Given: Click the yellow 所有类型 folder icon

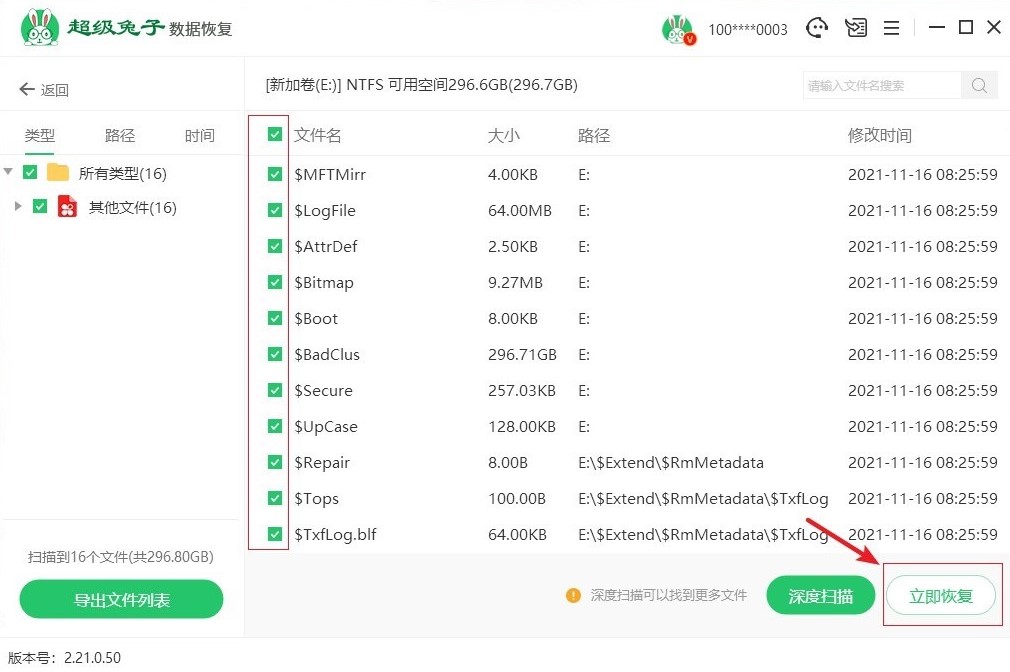Looking at the screenshot, I should pos(58,173).
